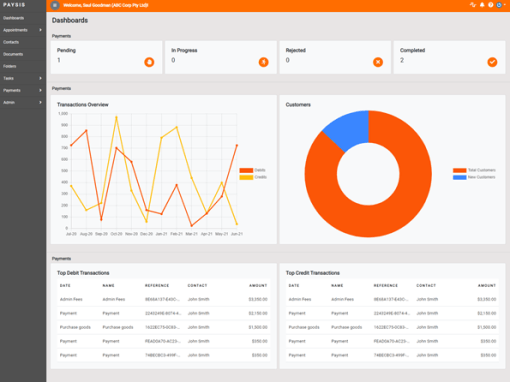The height and width of the screenshot is (382, 510).
Task: Select the In Progress payments card
Action: pos(221,57)
